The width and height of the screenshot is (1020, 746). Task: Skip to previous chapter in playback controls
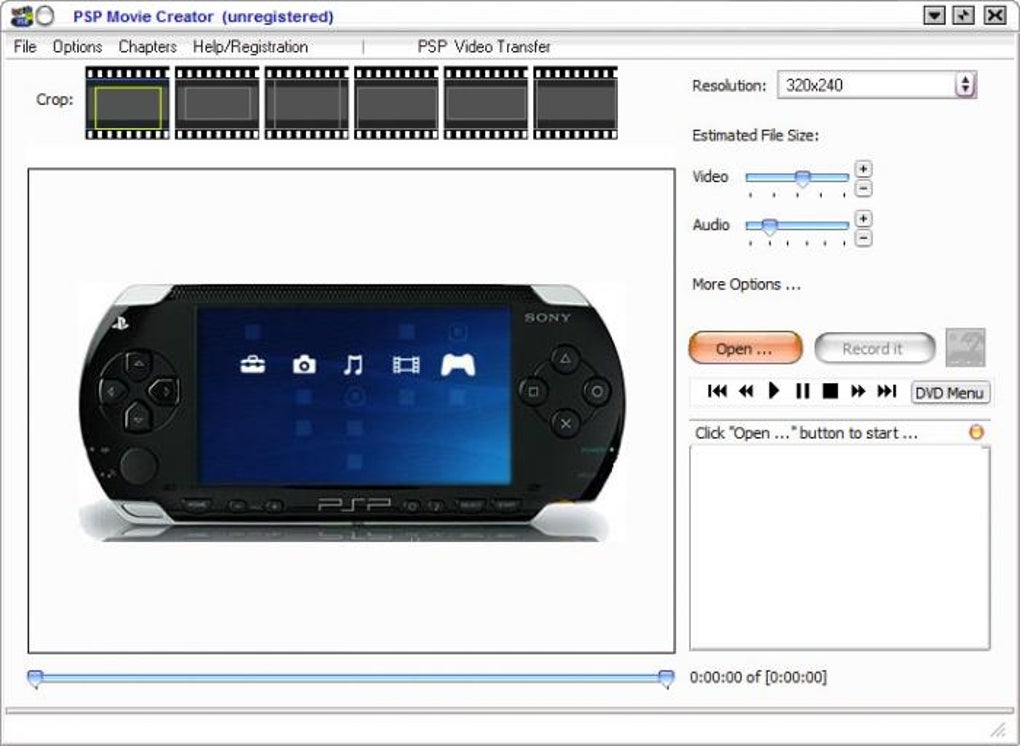click(717, 391)
